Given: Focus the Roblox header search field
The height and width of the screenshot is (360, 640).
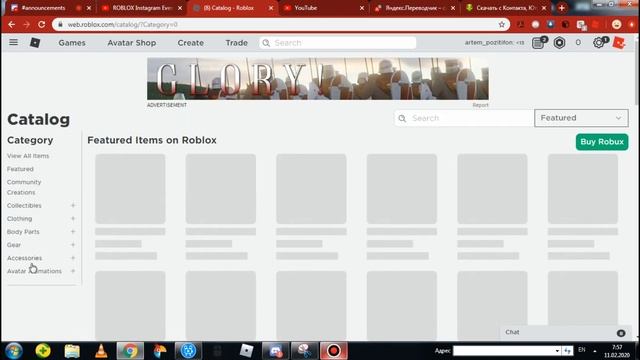Looking at the screenshot, I should (338, 42).
